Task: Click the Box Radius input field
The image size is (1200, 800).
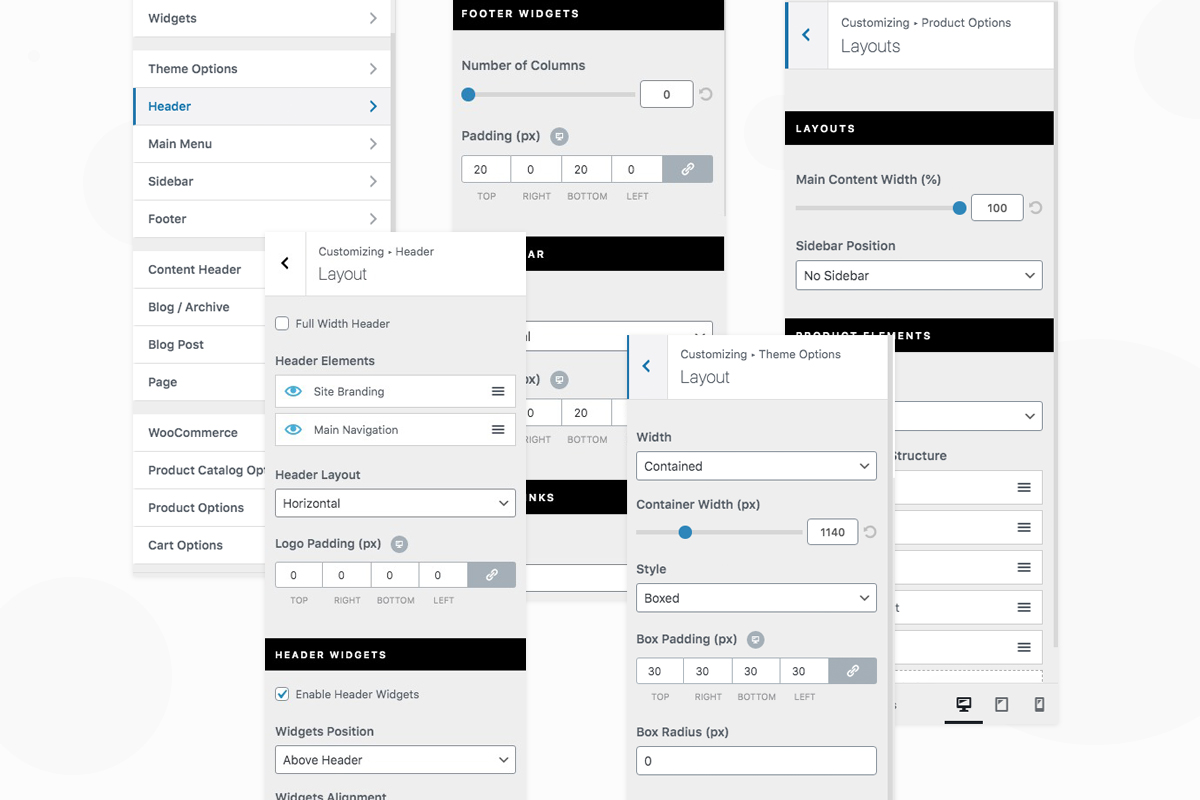Action: pyautogui.click(x=756, y=761)
